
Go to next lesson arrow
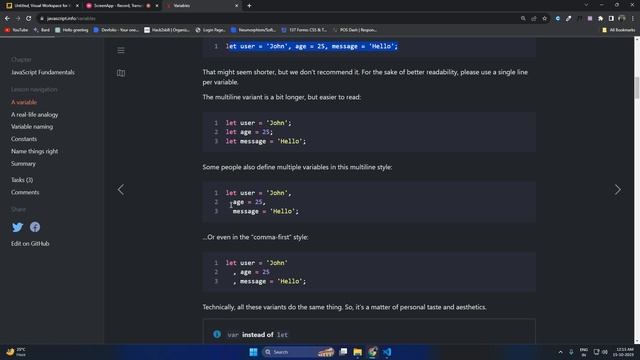[x=618, y=189]
